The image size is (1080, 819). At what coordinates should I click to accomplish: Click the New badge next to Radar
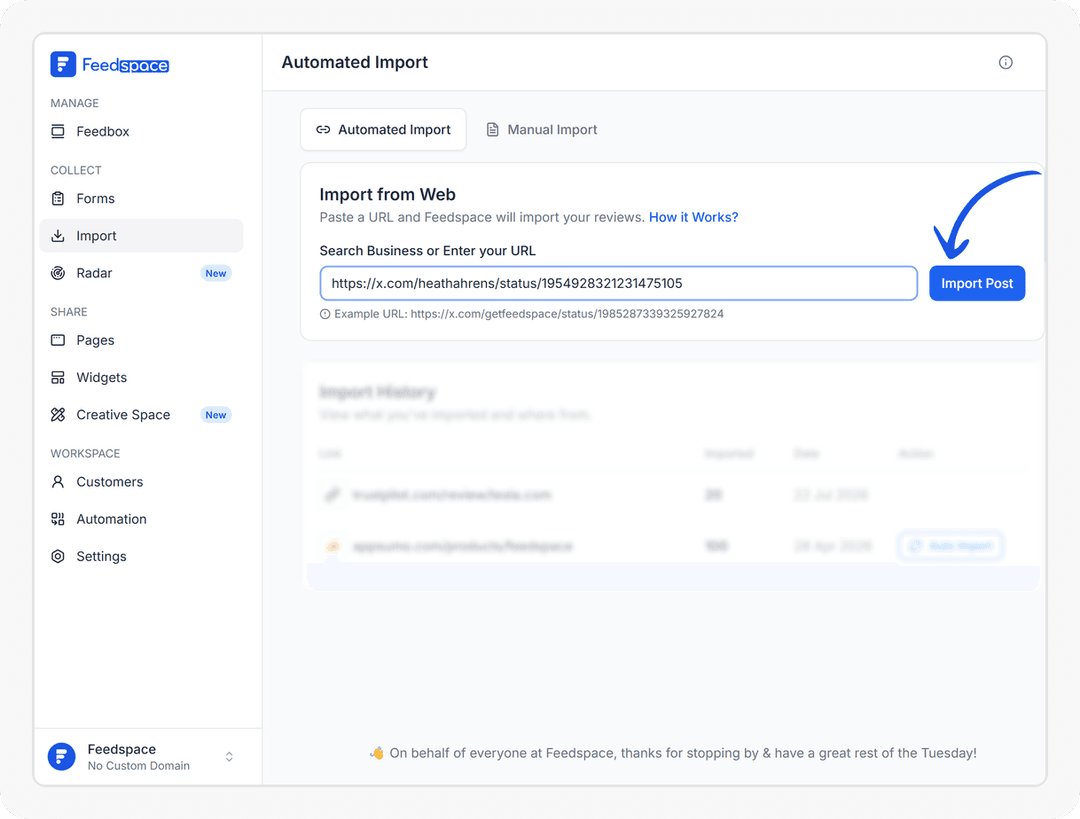click(216, 273)
